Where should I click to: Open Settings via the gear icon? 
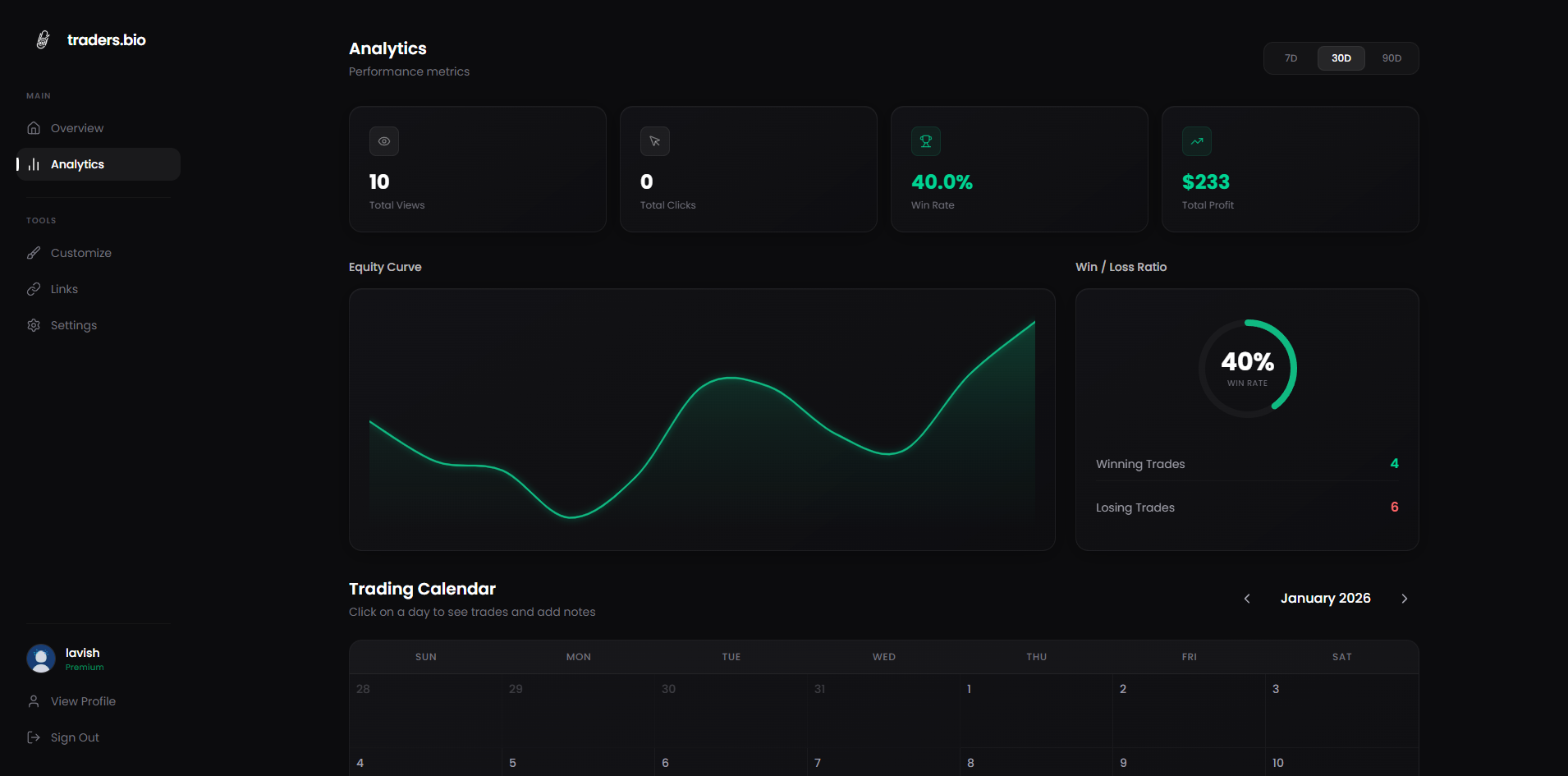pos(34,324)
